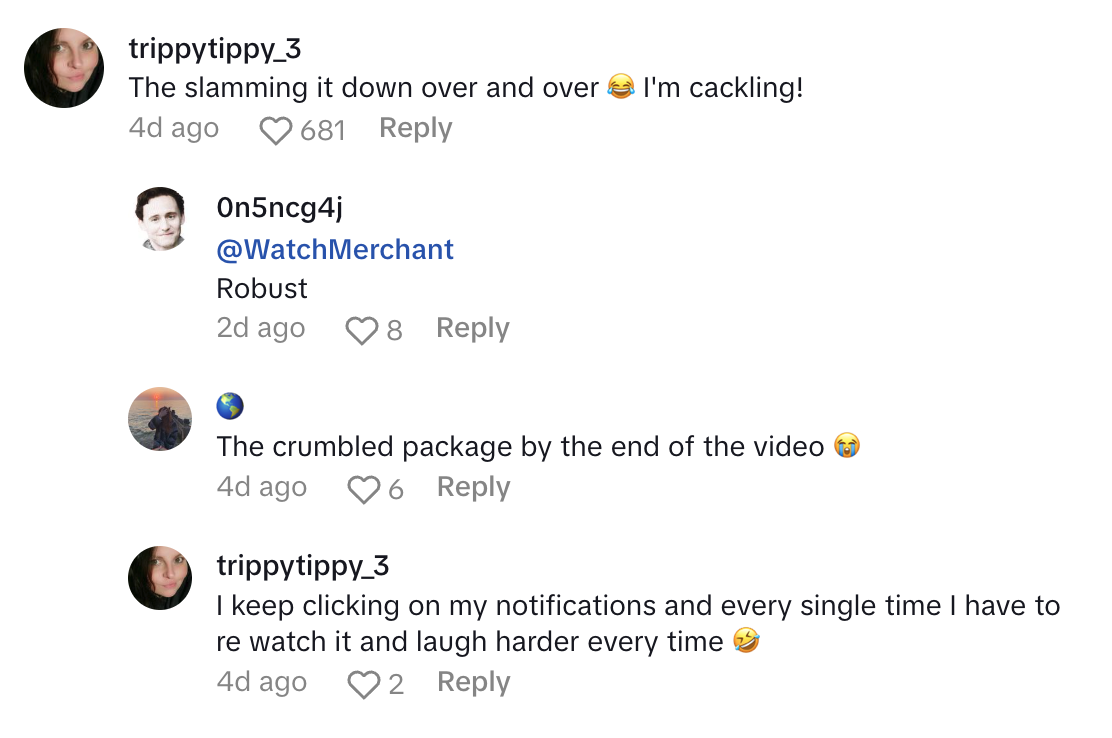
Task: Like the 'Robust' reply by 0n5ncg4j
Action: pos(361,330)
